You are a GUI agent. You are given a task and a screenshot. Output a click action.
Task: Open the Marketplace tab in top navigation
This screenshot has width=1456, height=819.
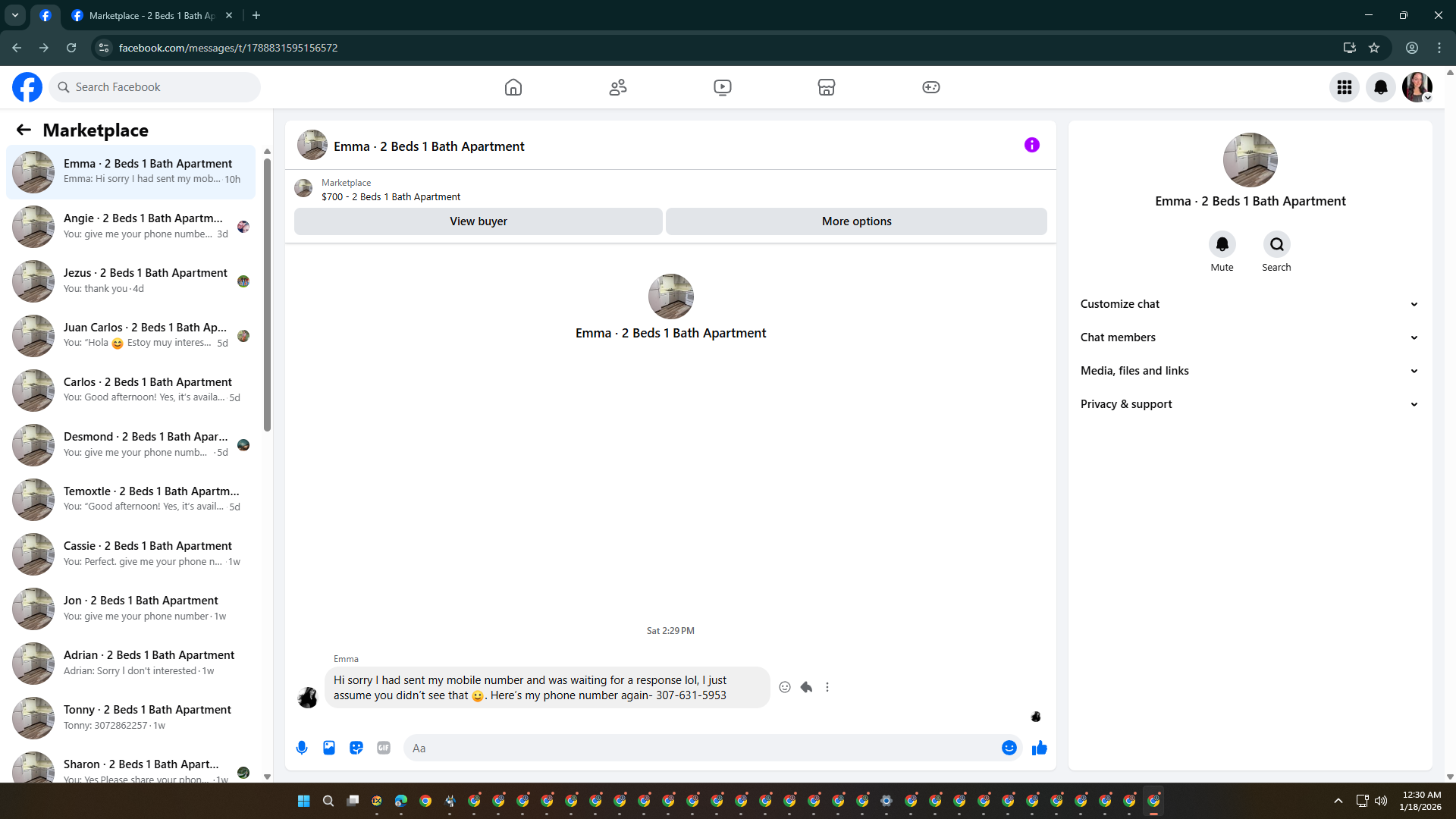point(827,87)
